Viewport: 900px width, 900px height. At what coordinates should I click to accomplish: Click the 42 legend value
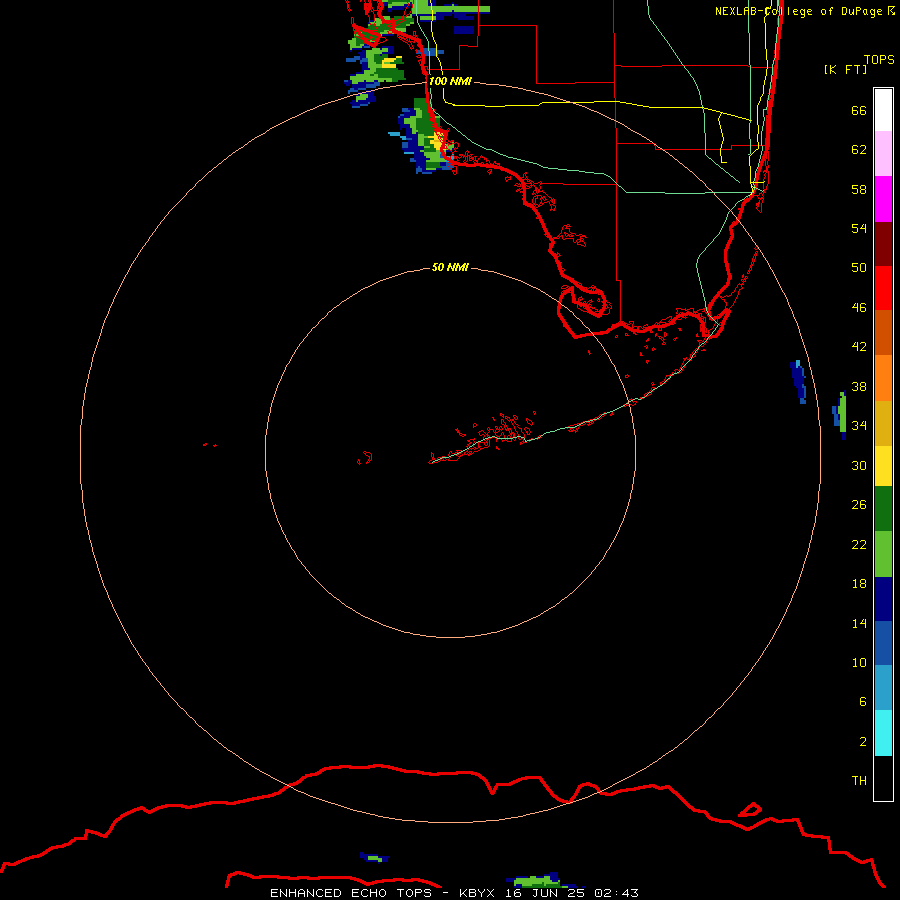point(859,346)
